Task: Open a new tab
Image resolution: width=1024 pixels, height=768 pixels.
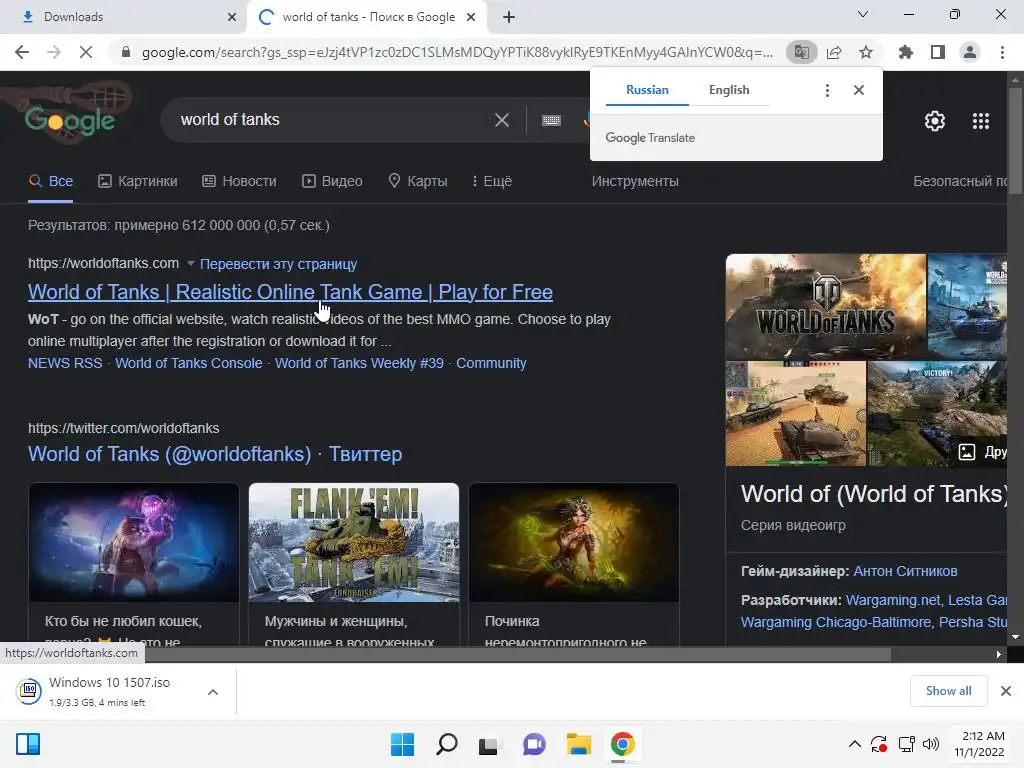Action: pyautogui.click(x=509, y=17)
